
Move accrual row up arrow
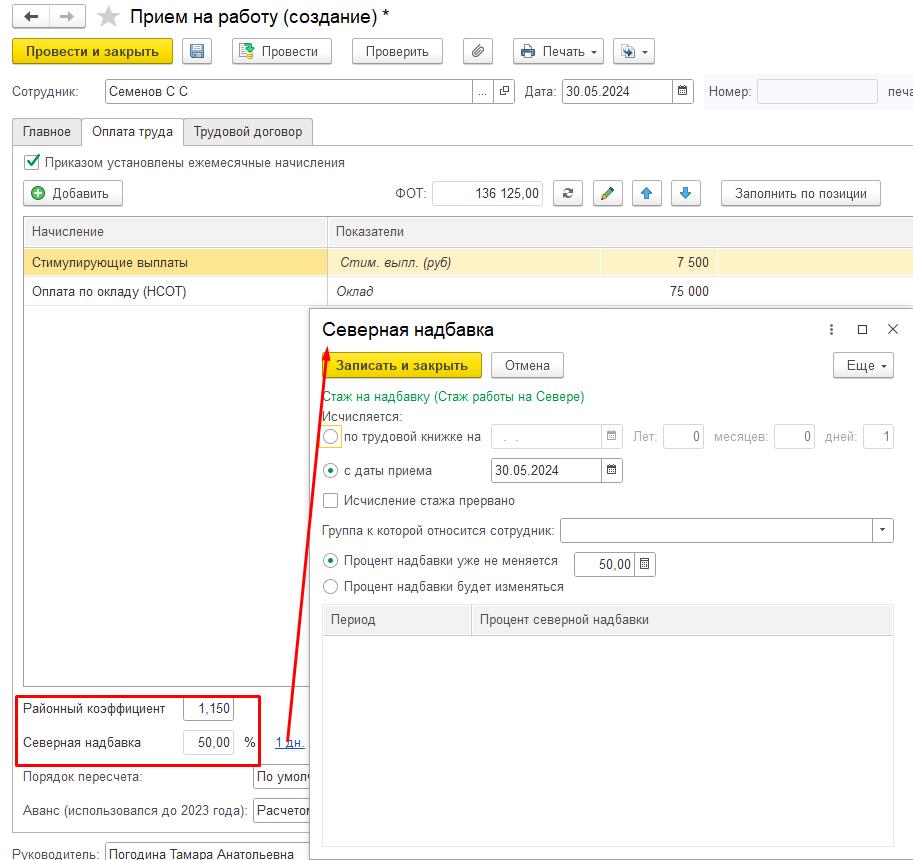pyautogui.click(x=647, y=194)
